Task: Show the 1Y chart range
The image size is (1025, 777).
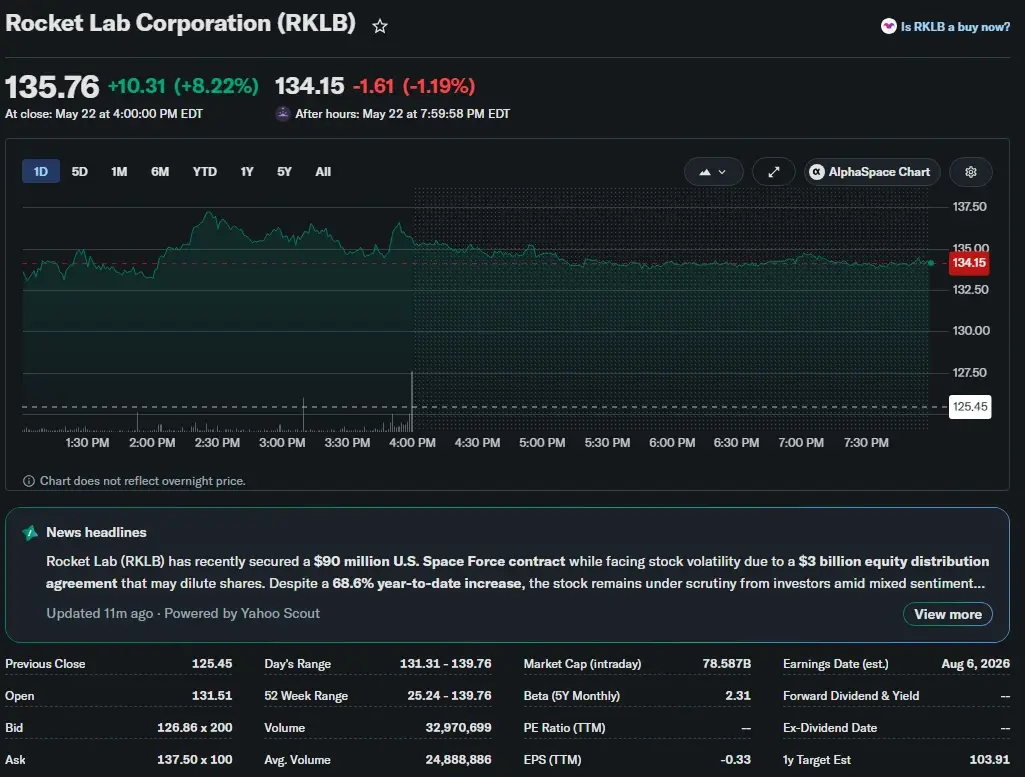Action: (x=246, y=171)
